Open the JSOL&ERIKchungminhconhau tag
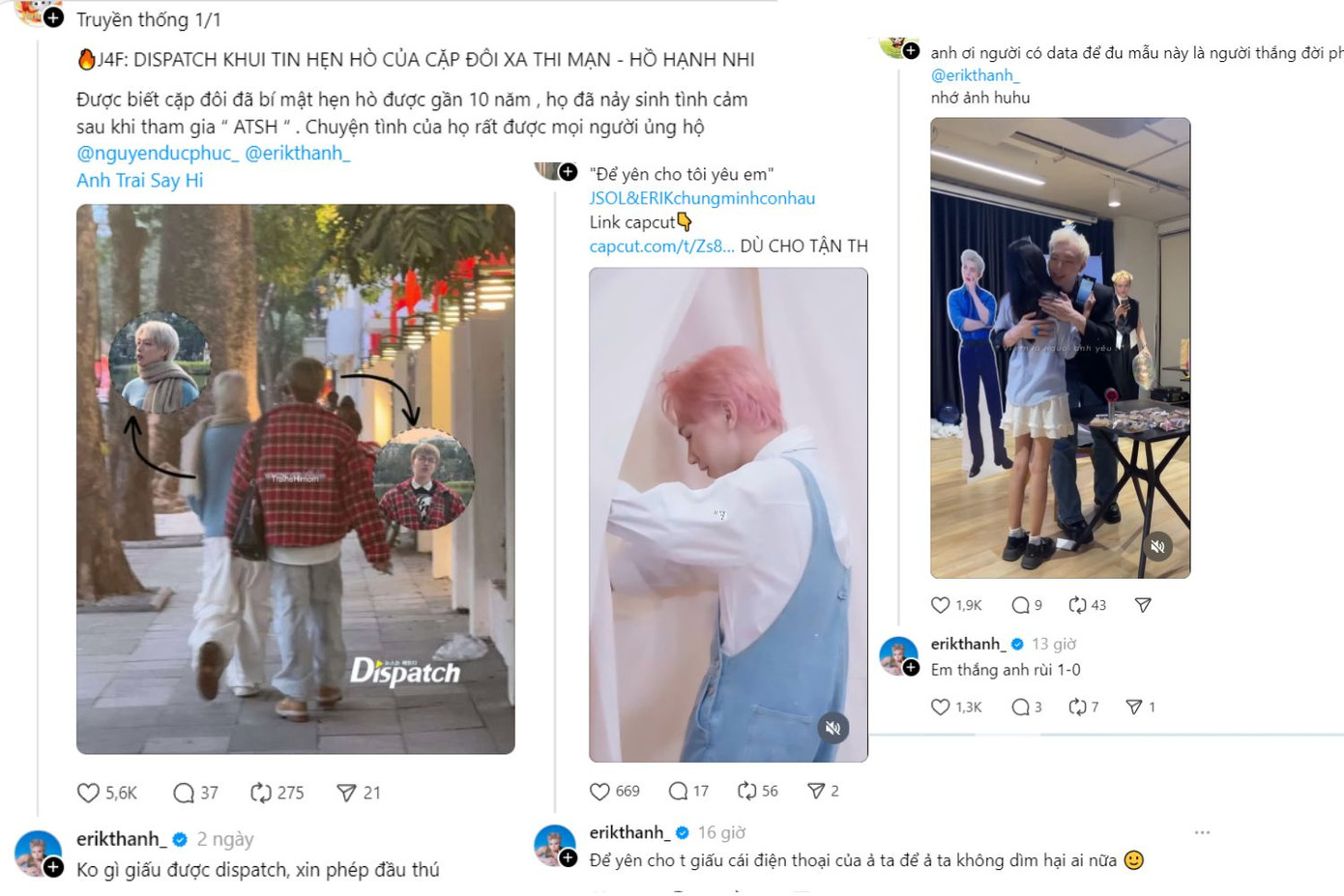The image size is (1344, 896). point(702,198)
